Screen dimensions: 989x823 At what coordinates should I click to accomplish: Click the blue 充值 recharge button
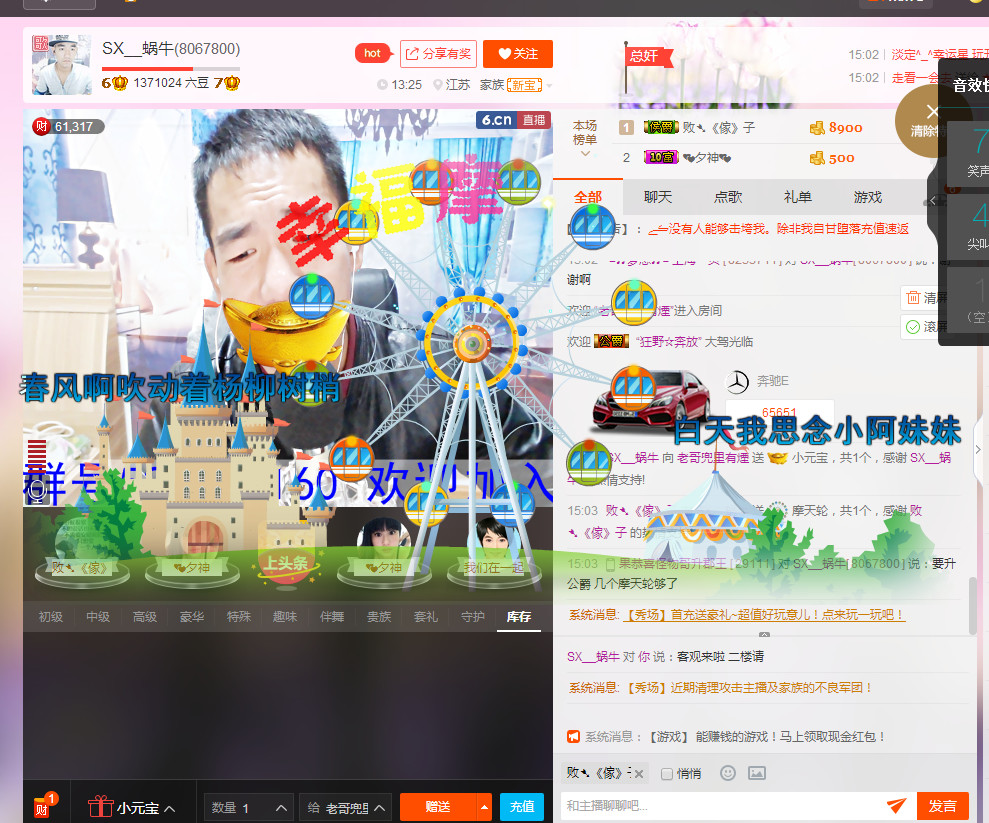pos(521,805)
